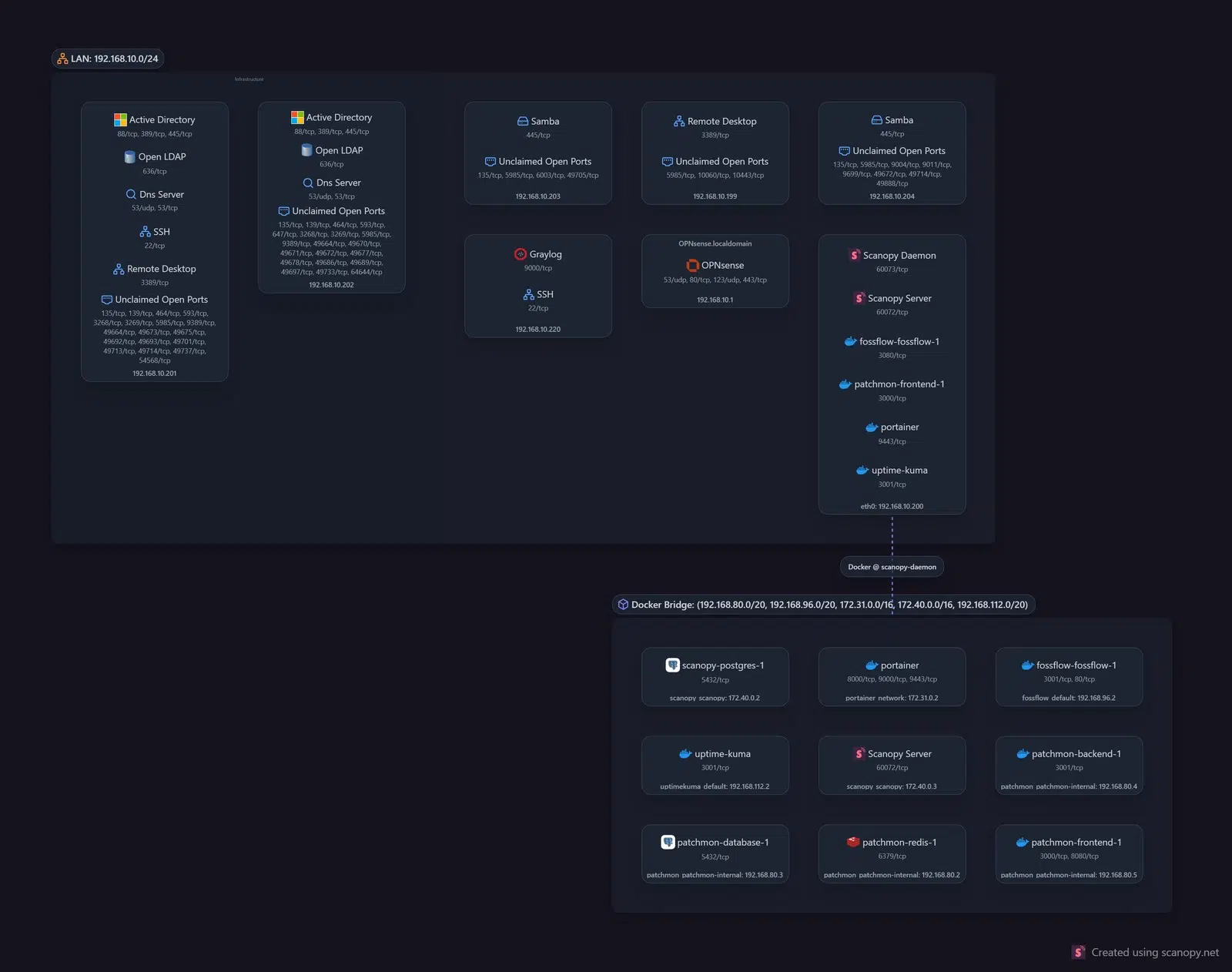Screen dimensions: 1232x972
Task: Click the Samba drive icon on host 192.168.10.204
Action: (876, 120)
